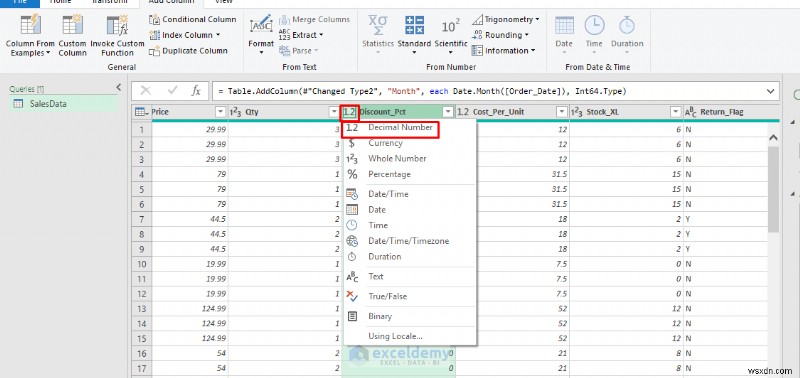Open the File tab
Screen dimensions: 800x378
pyautogui.click(x=20, y=3)
